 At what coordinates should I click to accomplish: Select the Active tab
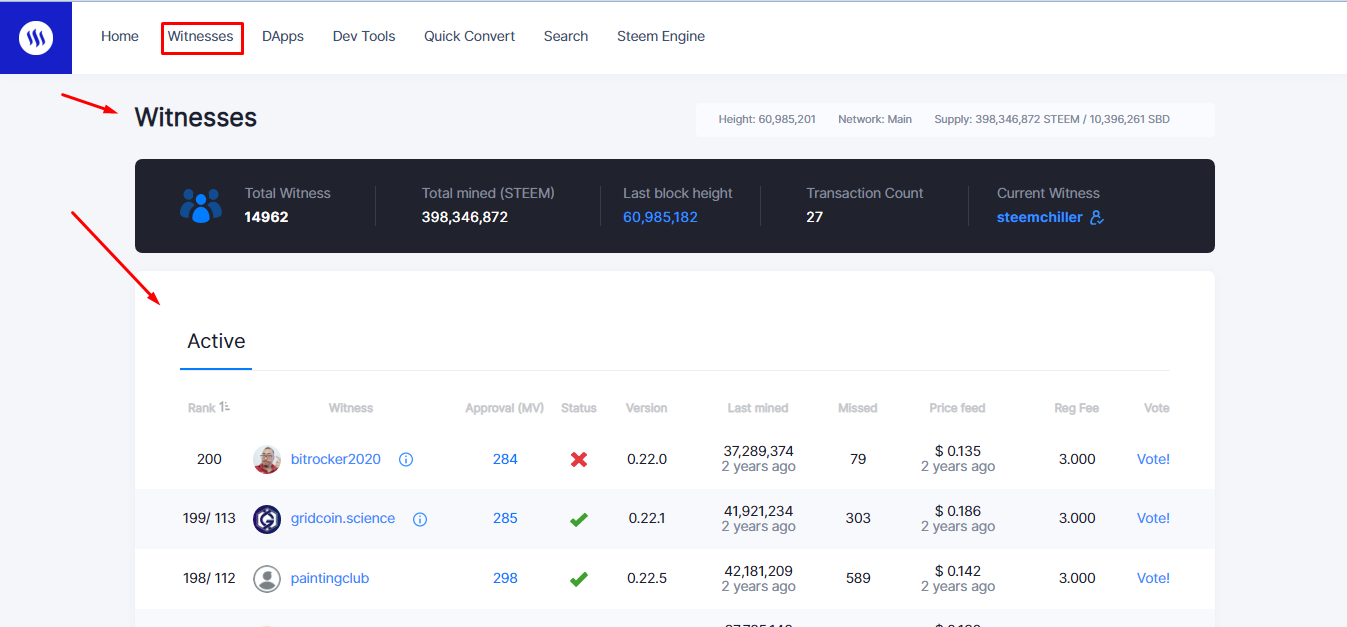216,341
